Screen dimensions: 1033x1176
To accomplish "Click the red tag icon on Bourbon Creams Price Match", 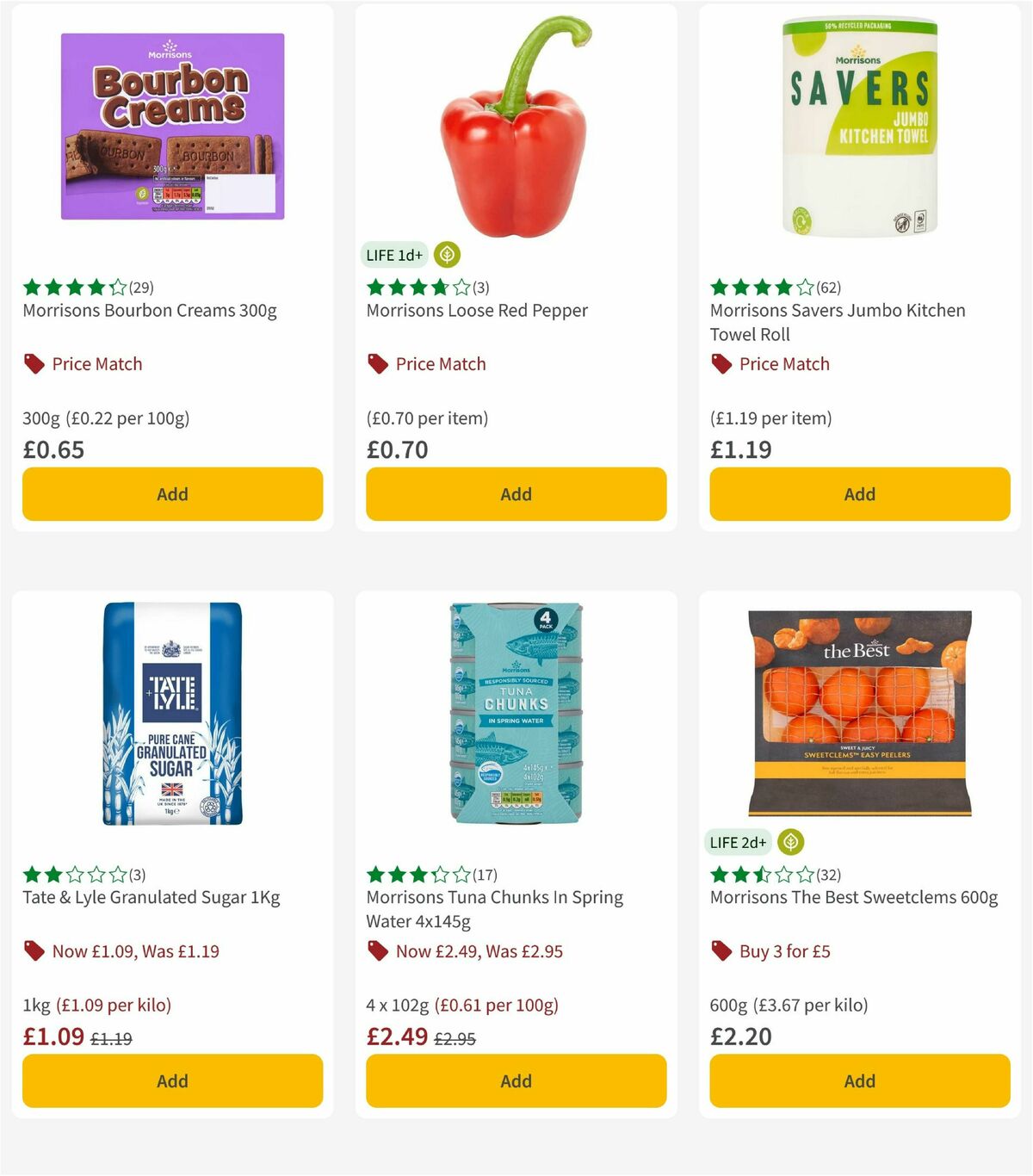I will click(x=34, y=363).
